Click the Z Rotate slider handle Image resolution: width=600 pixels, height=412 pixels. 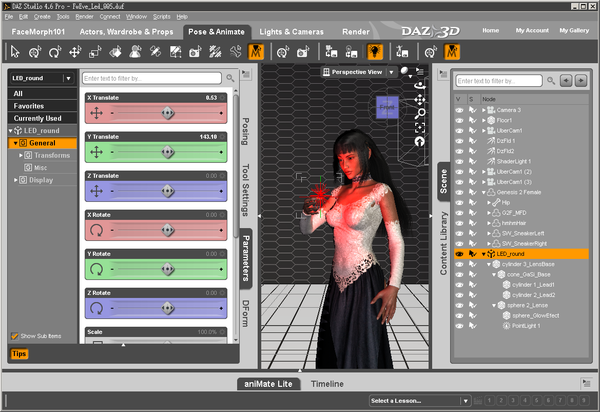point(168,308)
